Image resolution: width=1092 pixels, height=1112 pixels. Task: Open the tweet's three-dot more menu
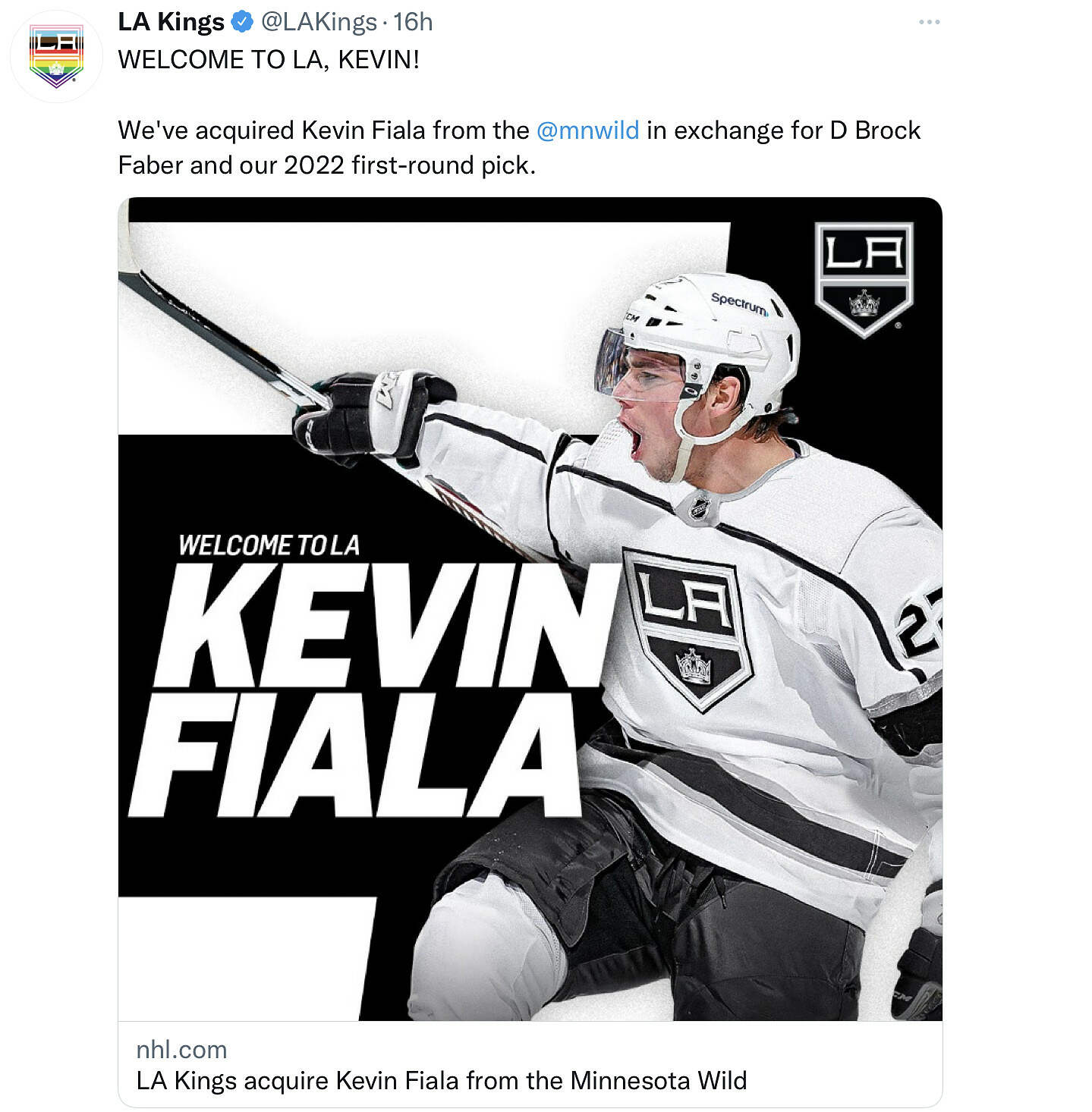click(x=929, y=22)
